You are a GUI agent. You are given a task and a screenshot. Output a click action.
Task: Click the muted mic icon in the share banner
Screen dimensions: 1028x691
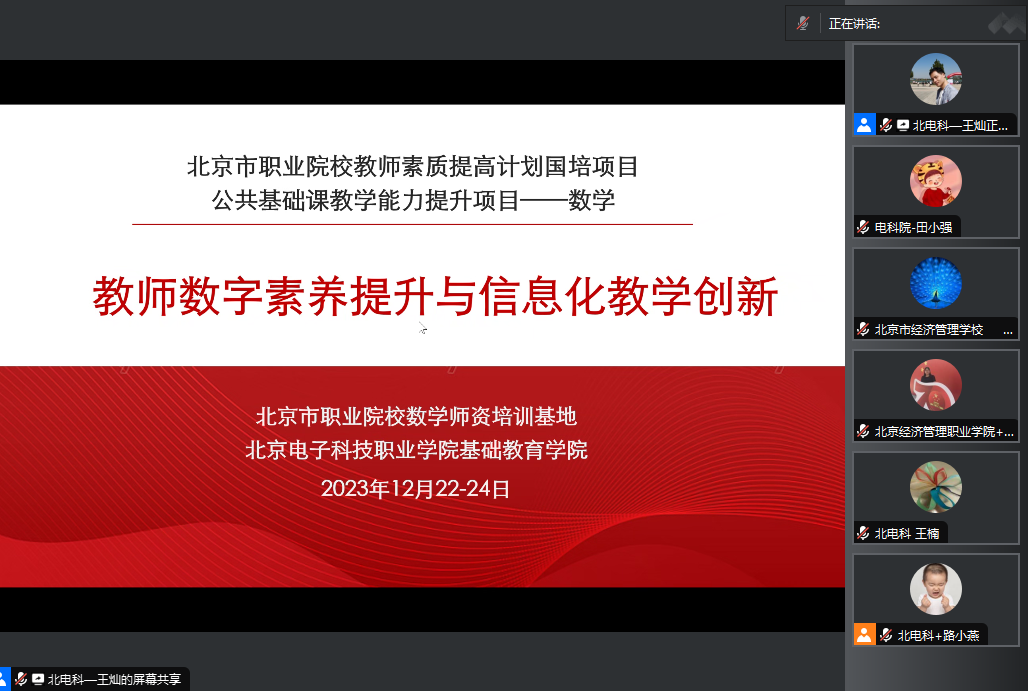click(21, 678)
